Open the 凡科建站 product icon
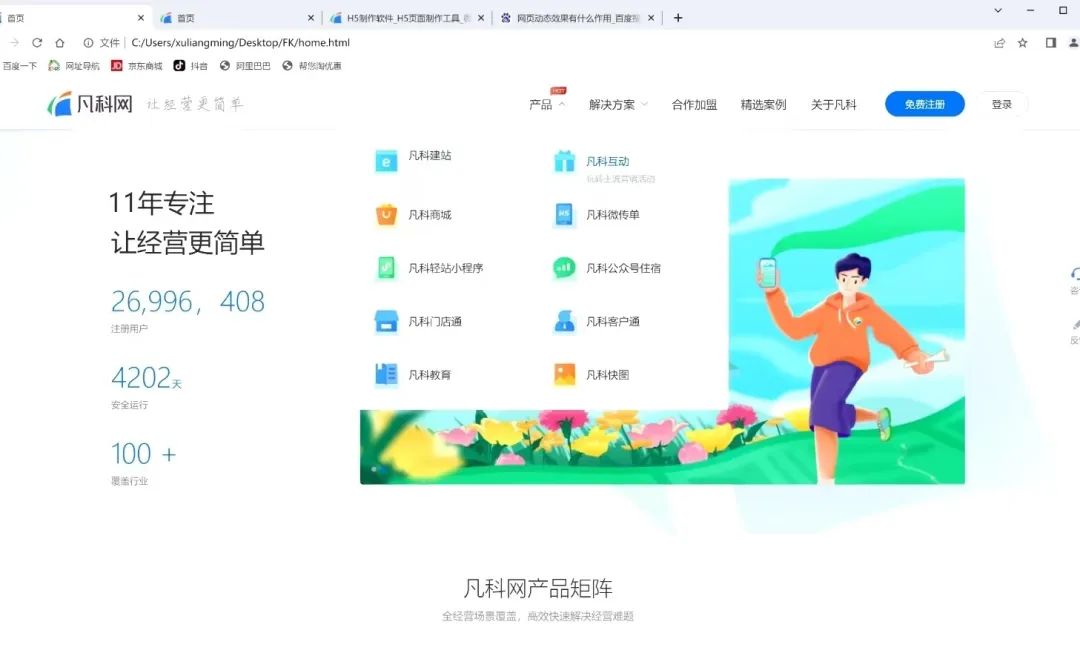This screenshot has height=656, width=1080. (x=386, y=161)
